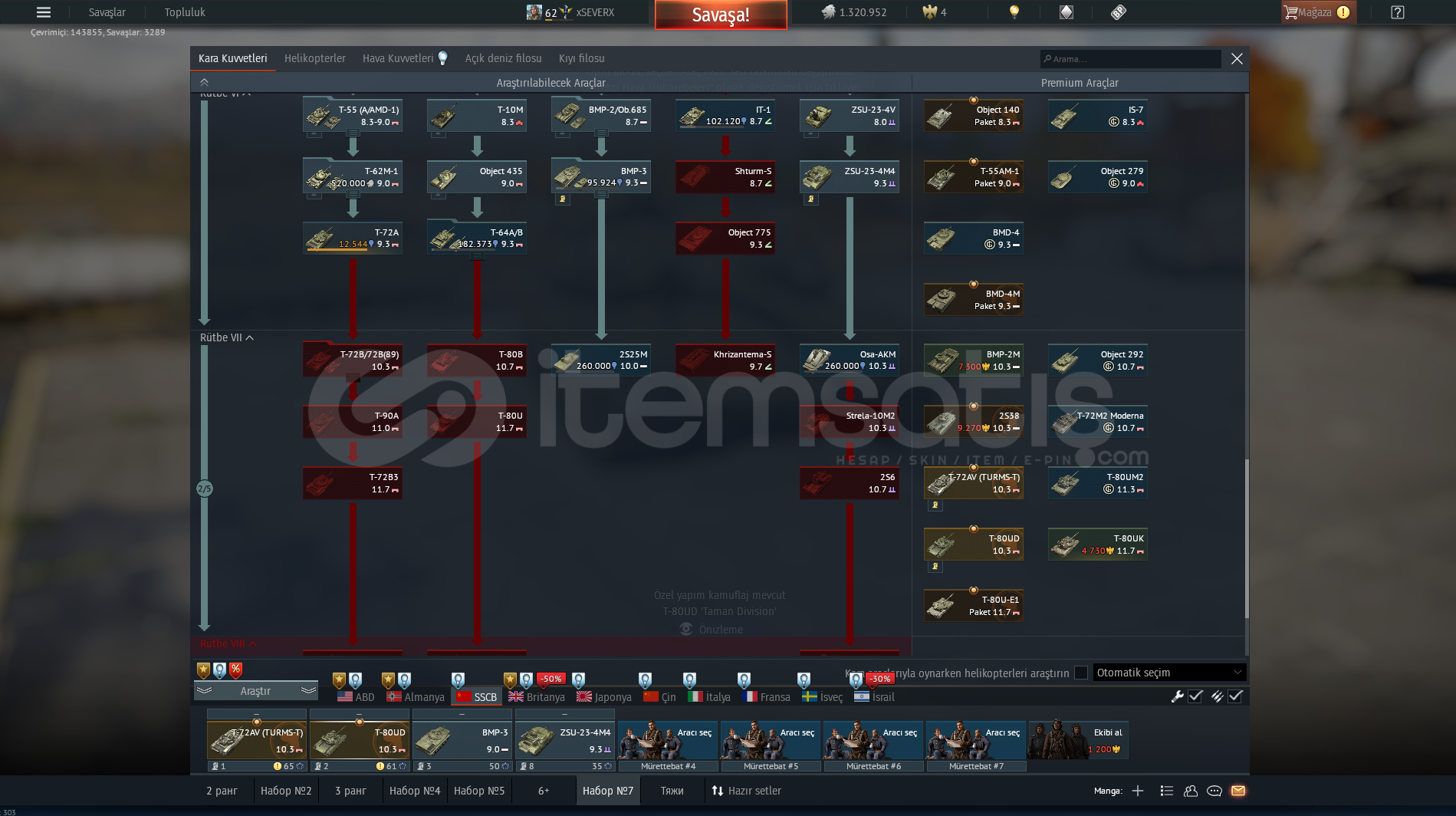
Task: Open the chat bubble icon
Action: coord(1214,791)
